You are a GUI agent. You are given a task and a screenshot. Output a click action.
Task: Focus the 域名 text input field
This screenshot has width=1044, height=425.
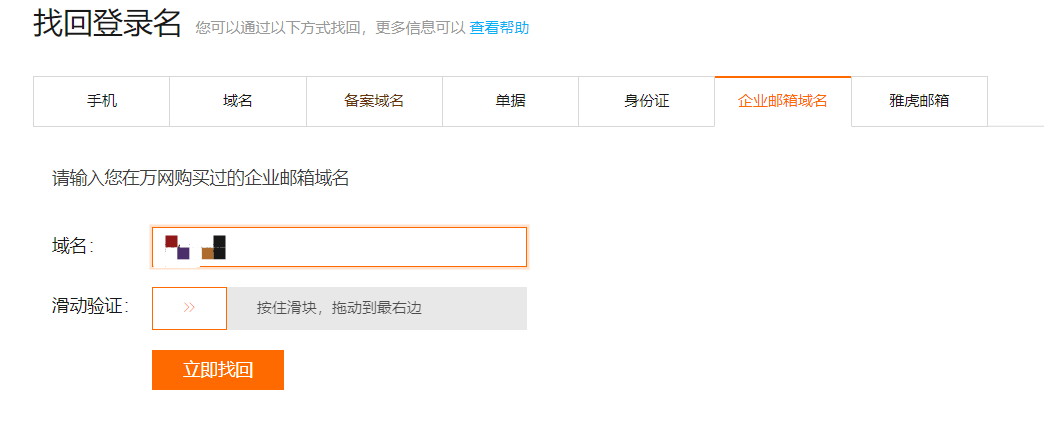point(380,247)
